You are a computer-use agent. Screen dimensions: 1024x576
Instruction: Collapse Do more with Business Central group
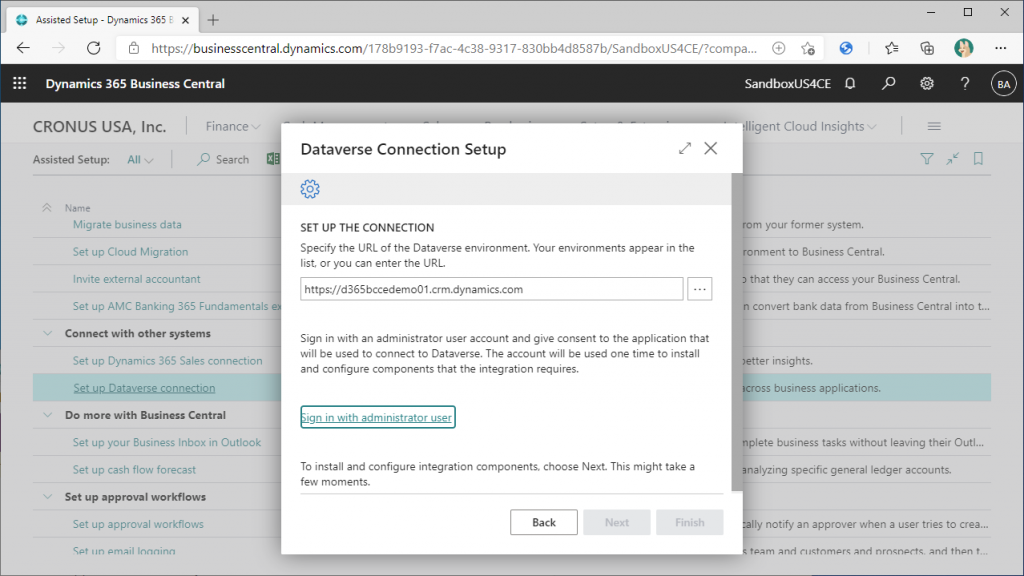click(48, 415)
